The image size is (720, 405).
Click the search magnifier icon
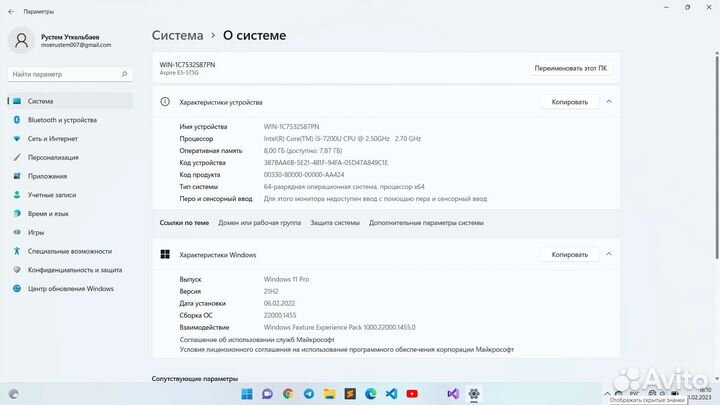pyautogui.click(x=124, y=74)
